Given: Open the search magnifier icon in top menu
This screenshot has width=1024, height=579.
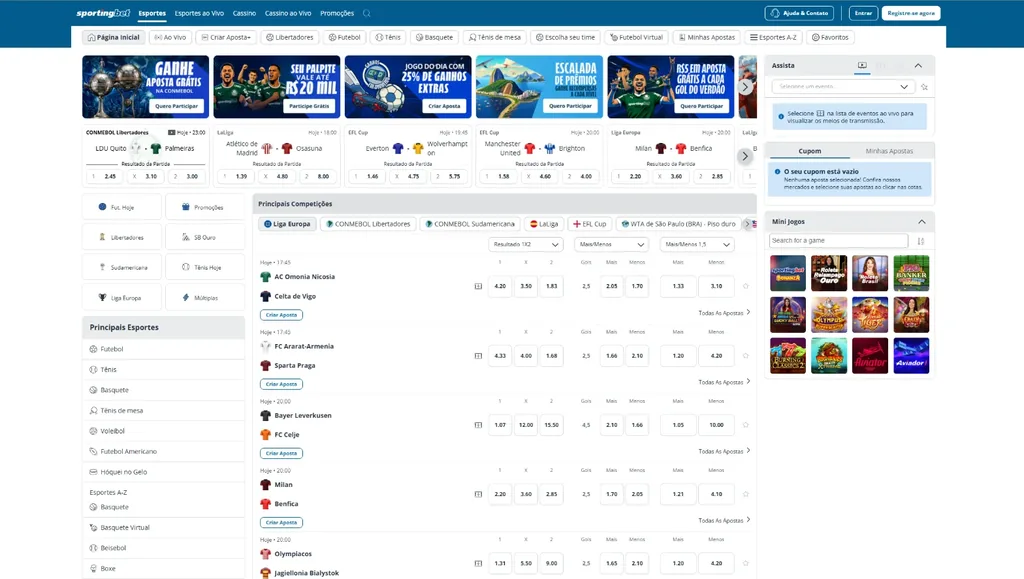Looking at the screenshot, I should (366, 13).
